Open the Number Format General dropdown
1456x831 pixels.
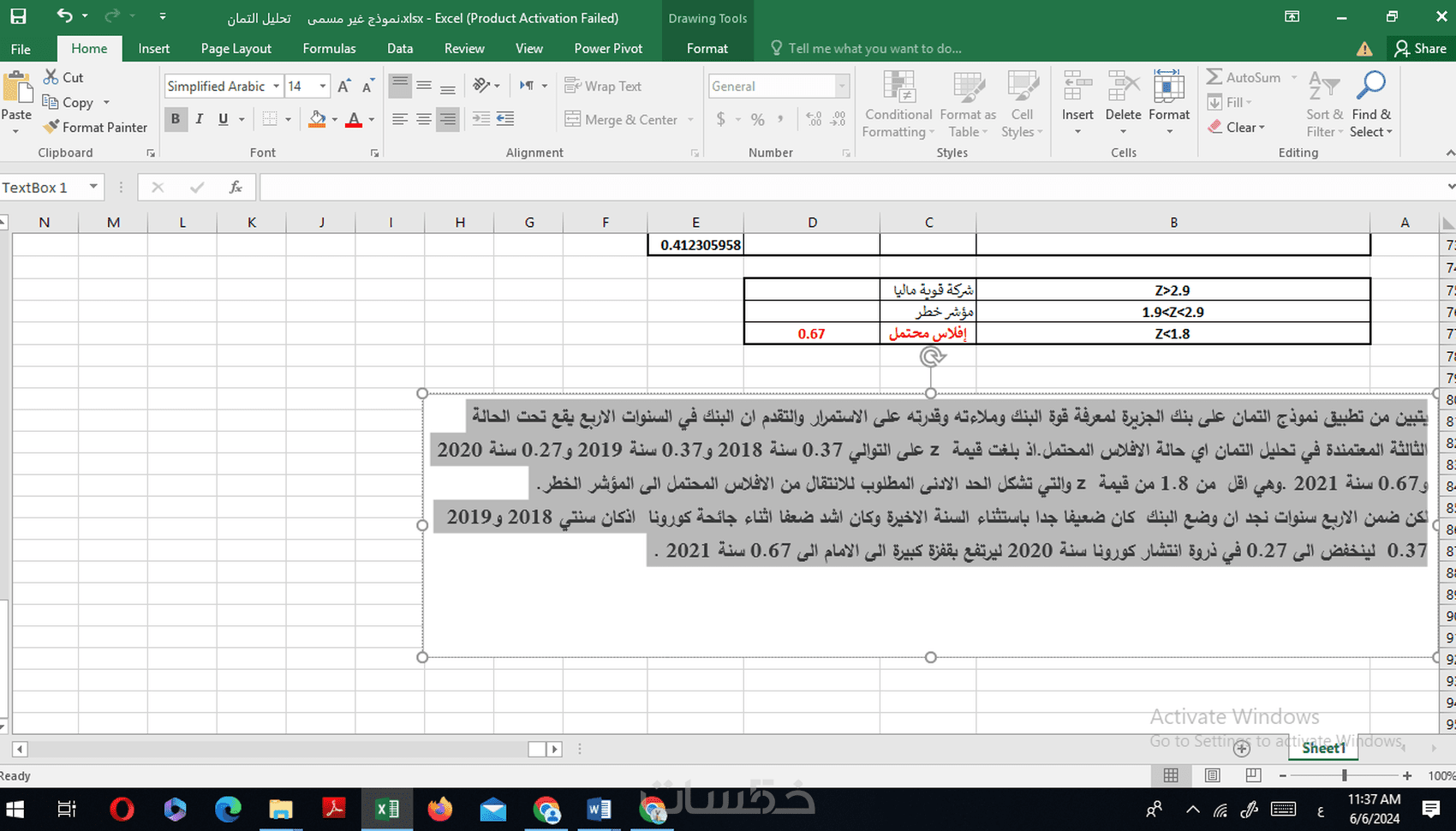pyautogui.click(x=842, y=86)
